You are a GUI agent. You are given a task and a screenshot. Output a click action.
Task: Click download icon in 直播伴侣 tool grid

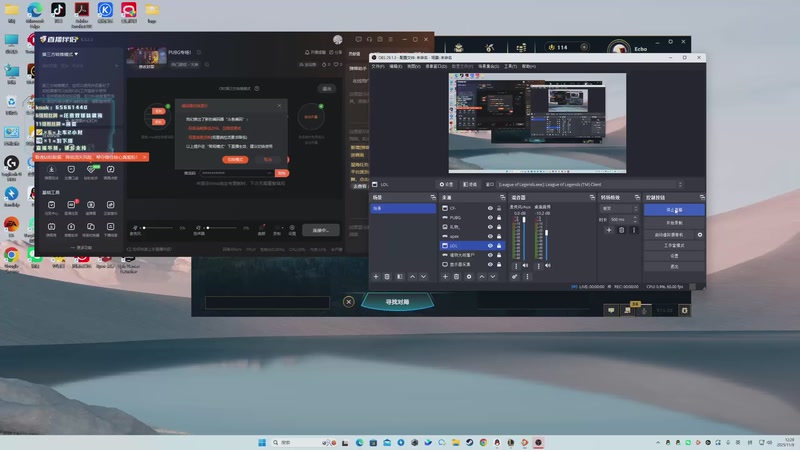52,169
